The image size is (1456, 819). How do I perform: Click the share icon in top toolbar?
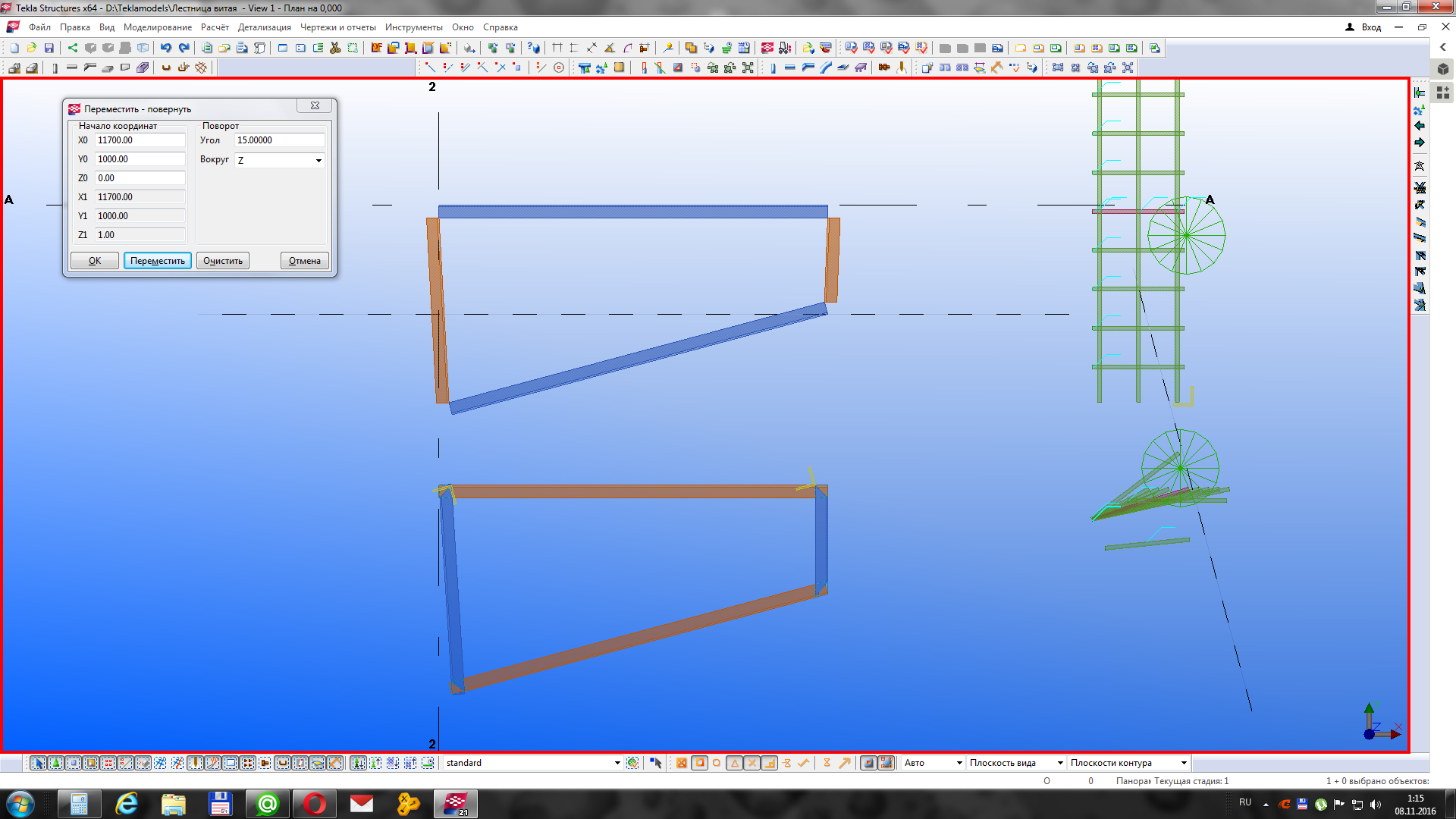(73, 48)
